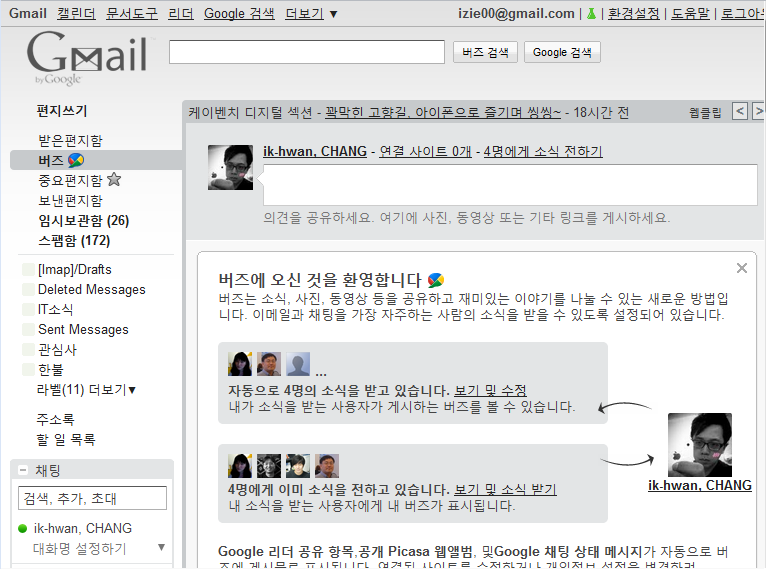The image size is (766, 569).
Task: Click the Google 검색 button
Action: point(562,52)
